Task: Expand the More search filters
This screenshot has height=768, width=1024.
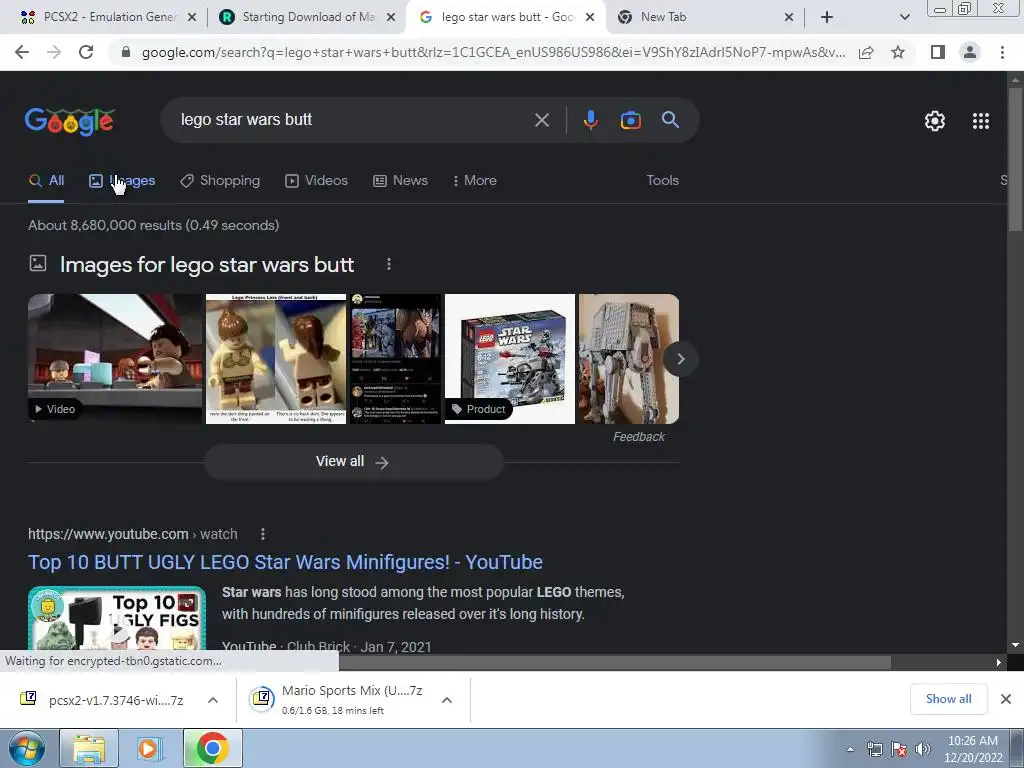Action: (475, 181)
